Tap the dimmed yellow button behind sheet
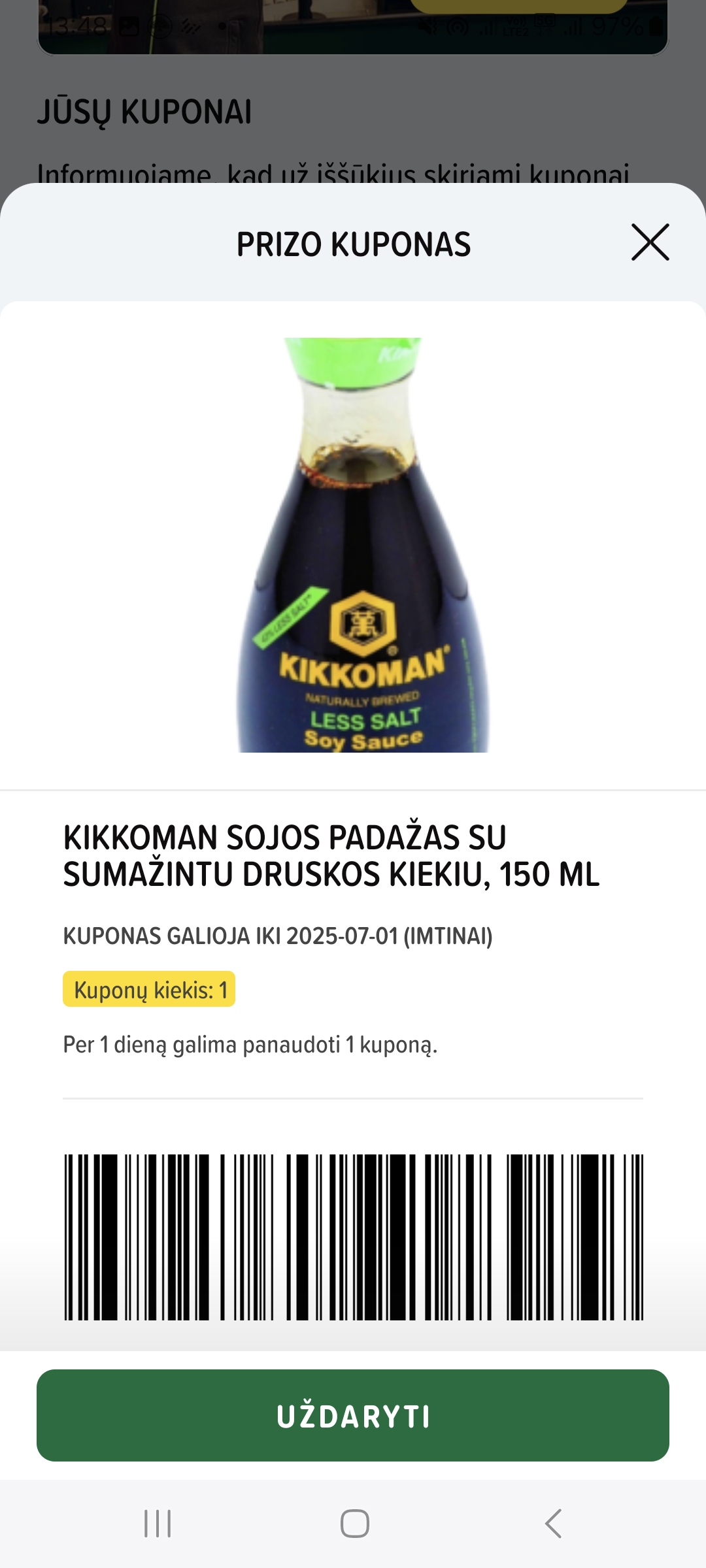Image resolution: width=706 pixels, height=1568 pixels. (518, 7)
